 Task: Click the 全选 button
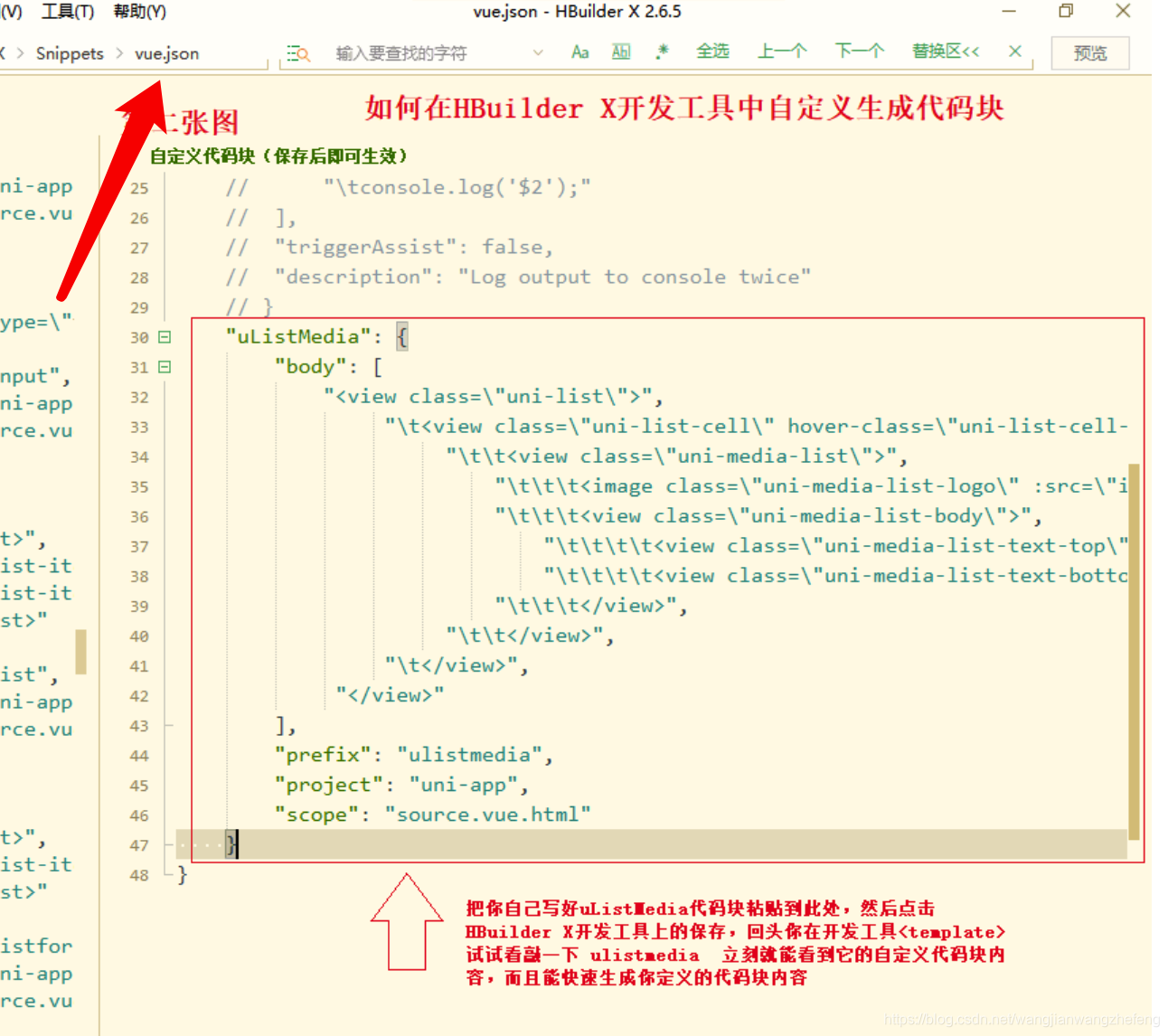(x=712, y=52)
